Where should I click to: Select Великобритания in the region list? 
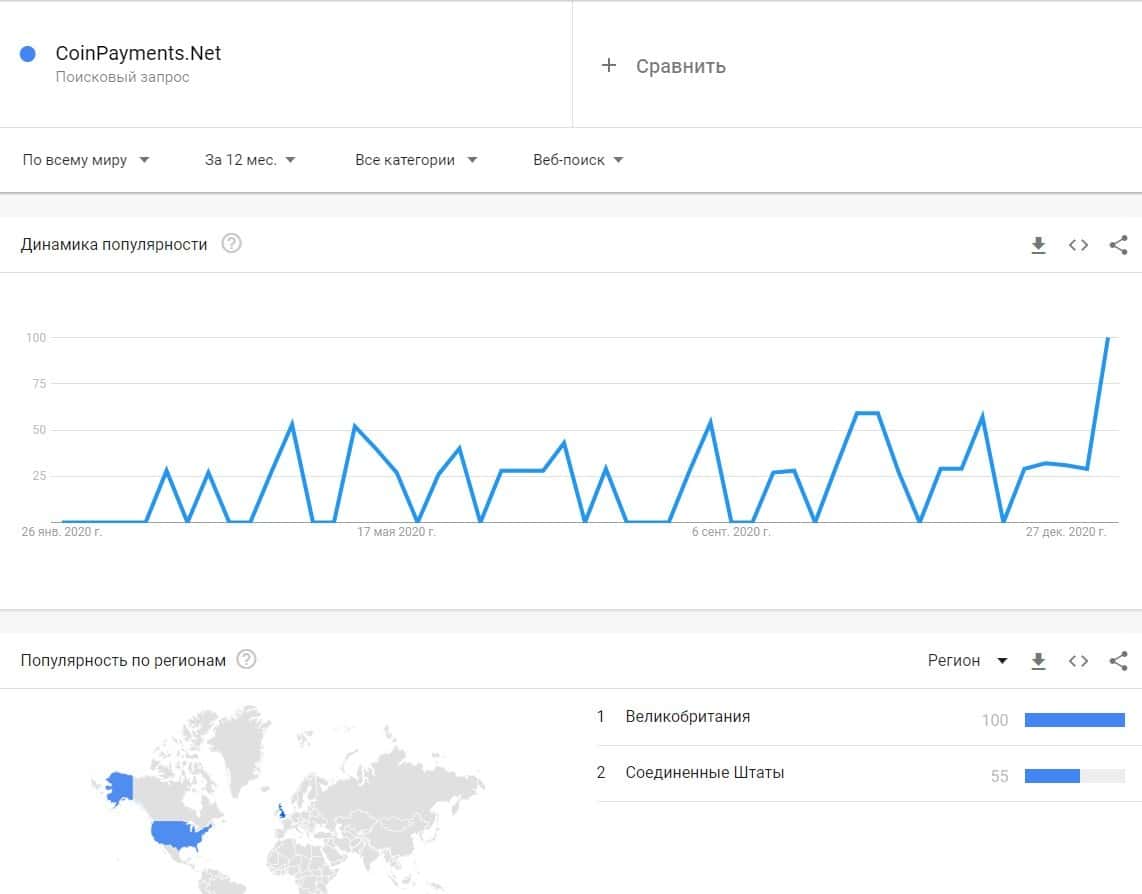click(x=687, y=717)
